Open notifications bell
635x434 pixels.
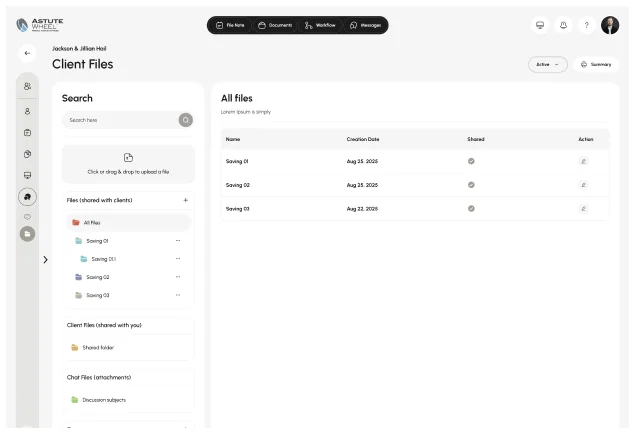click(563, 25)
